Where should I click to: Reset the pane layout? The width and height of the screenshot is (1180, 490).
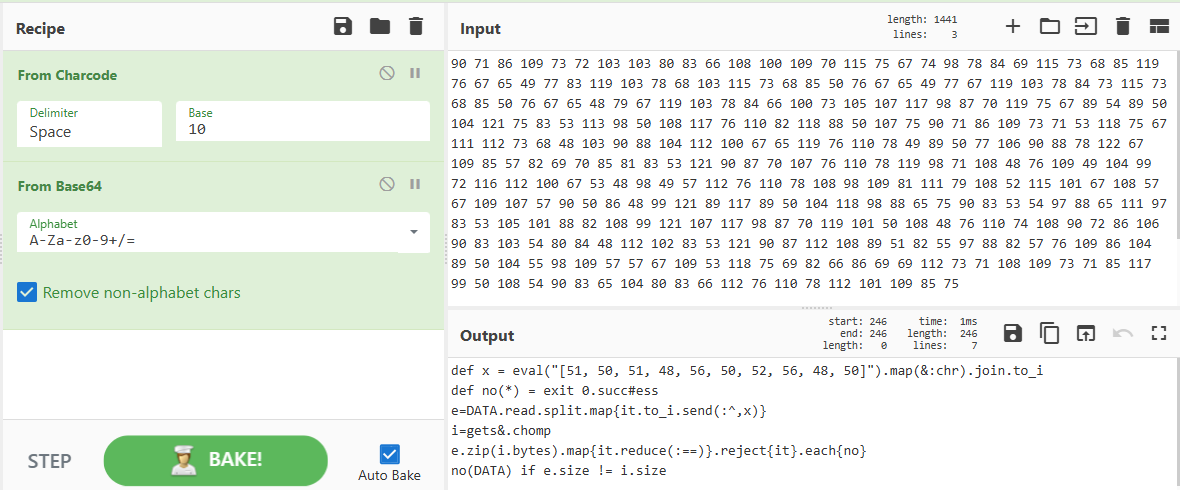pyautogui.click(x=1159, y=27)
